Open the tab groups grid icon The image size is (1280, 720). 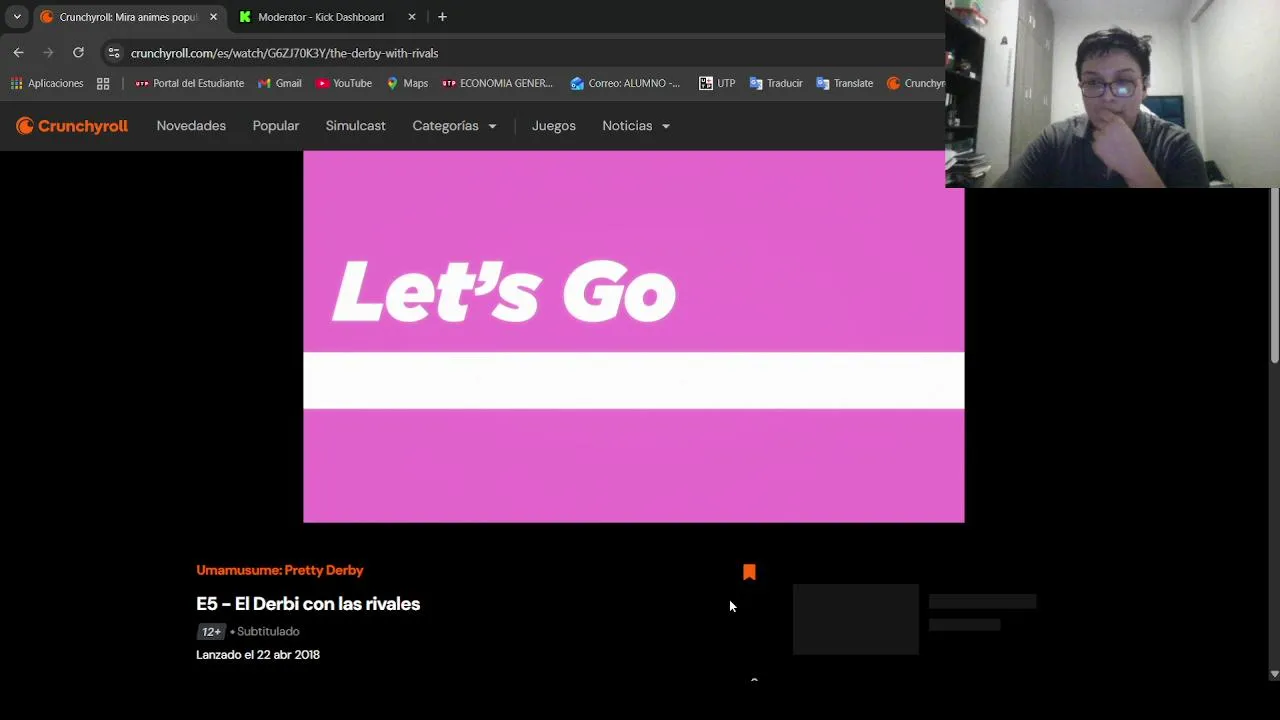coord(103,83)
